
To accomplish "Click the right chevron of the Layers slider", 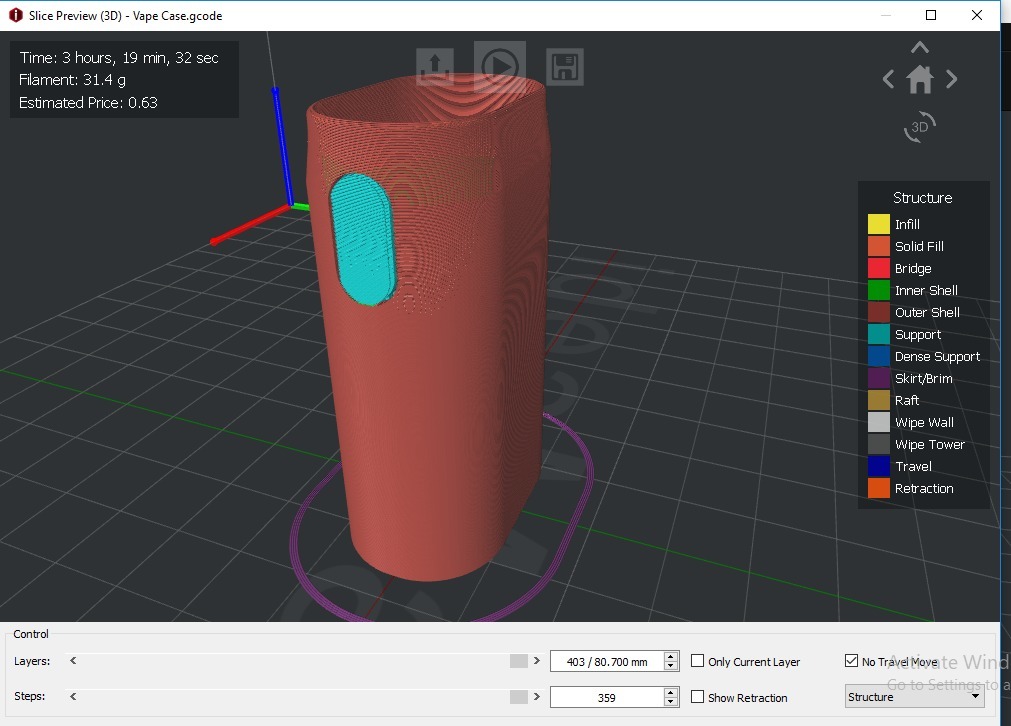I will tap(536, 661).
